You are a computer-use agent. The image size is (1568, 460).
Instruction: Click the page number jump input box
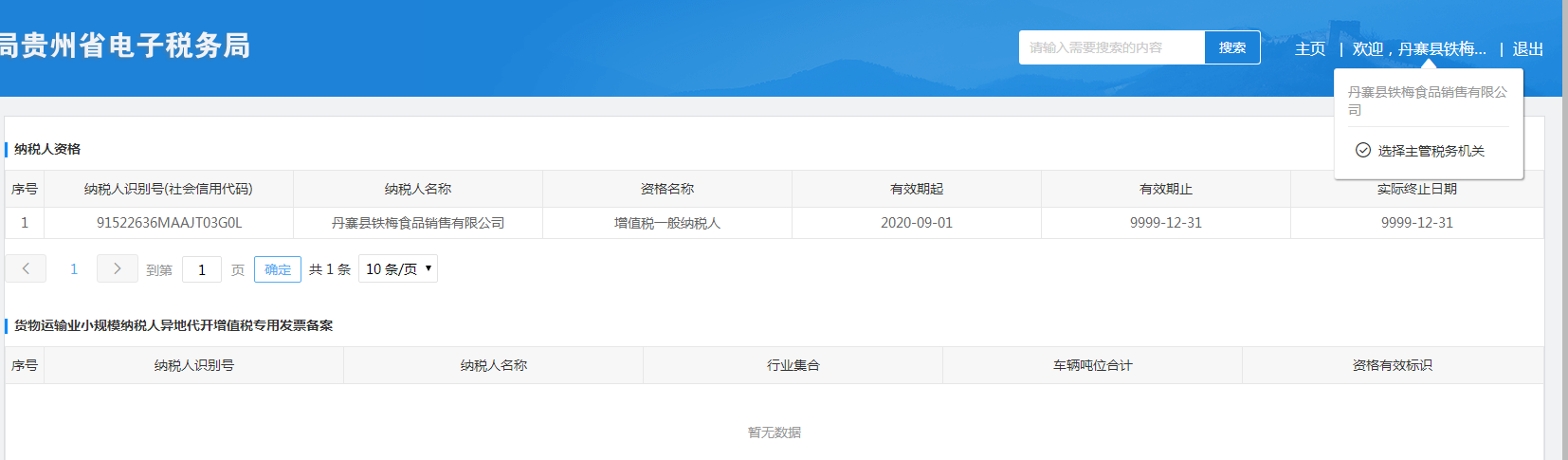tap(202, 270)
